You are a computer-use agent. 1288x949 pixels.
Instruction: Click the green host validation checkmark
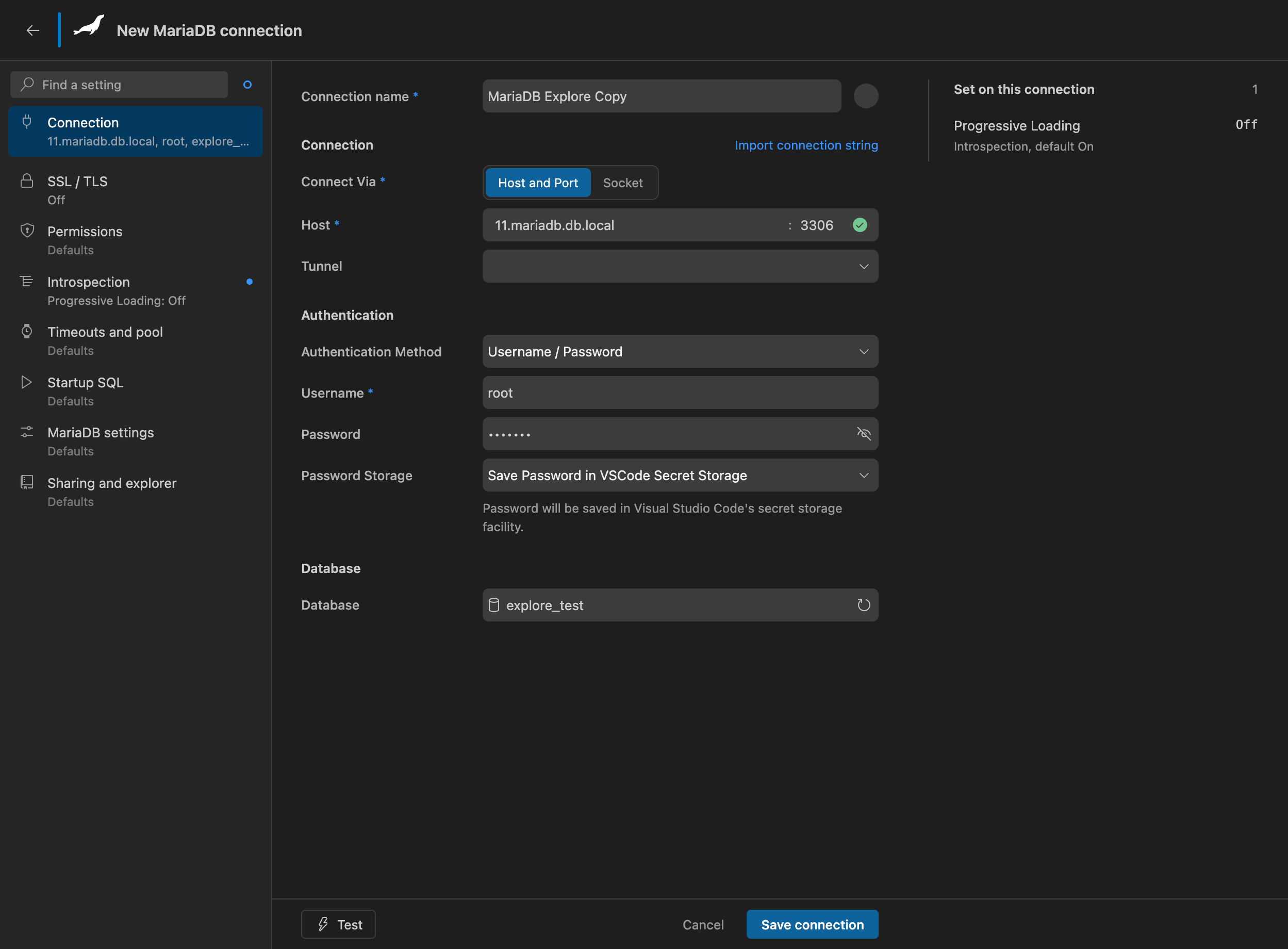point(860,225)
